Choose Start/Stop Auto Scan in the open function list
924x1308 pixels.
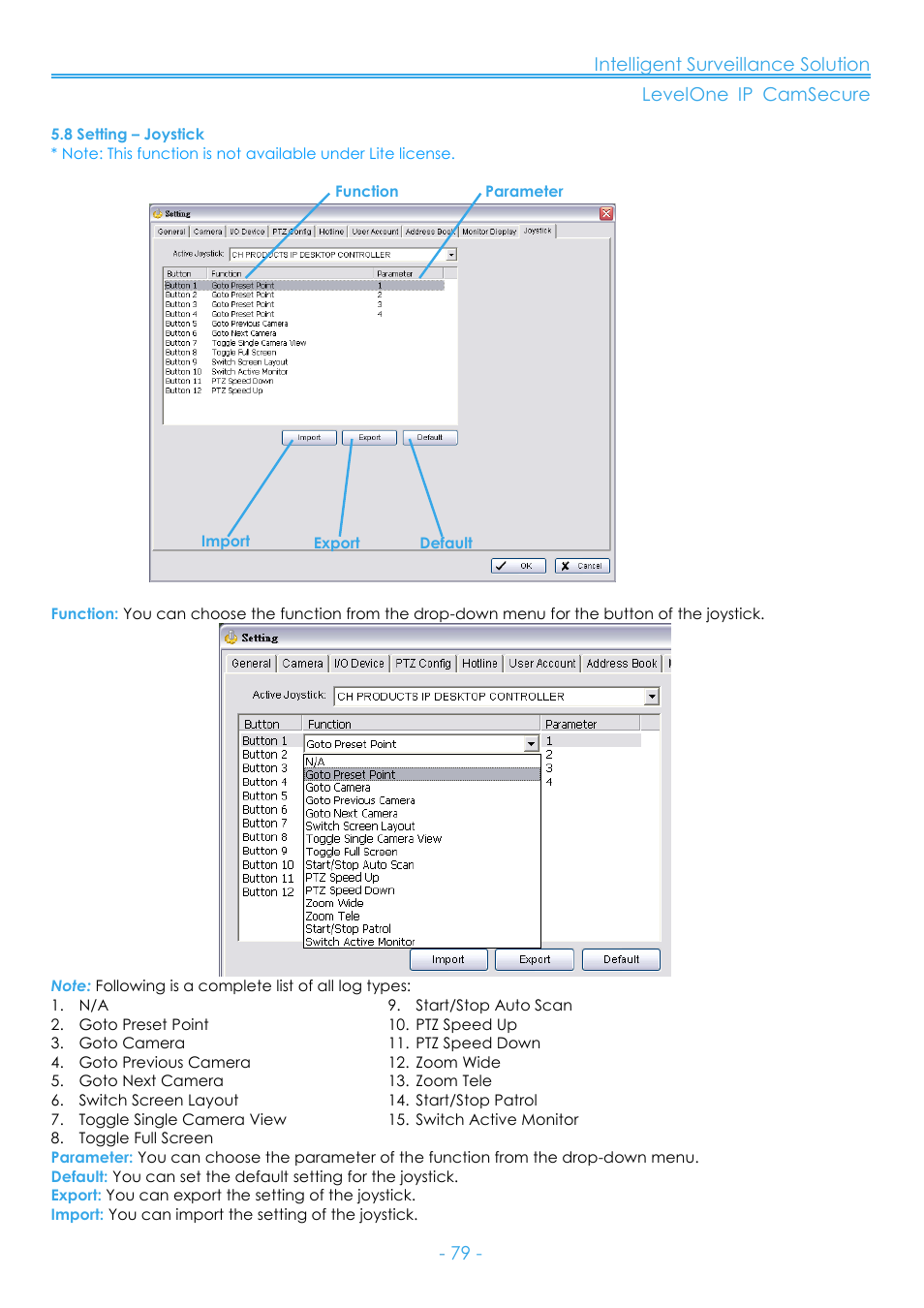point(421,865)
